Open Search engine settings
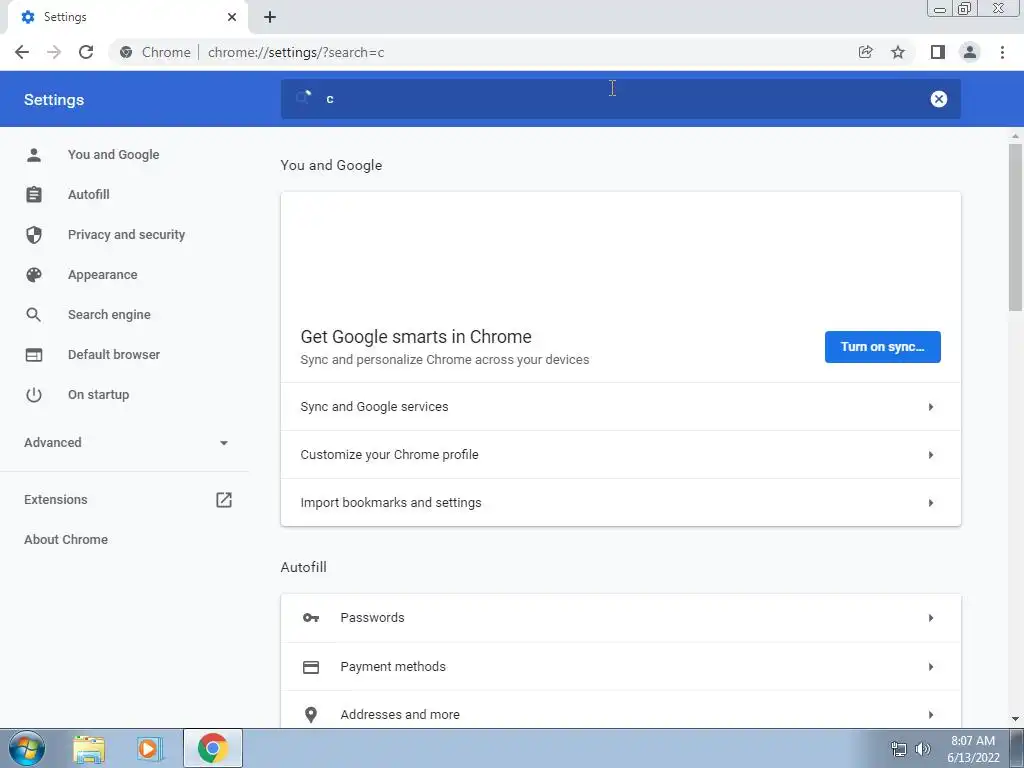Screen dimensions: 1024x768 pos(109,315)
